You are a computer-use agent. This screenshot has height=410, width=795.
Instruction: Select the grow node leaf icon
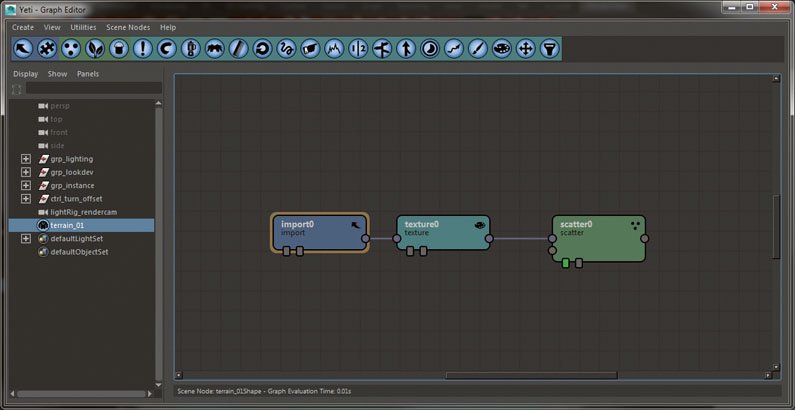pos(95,49)
